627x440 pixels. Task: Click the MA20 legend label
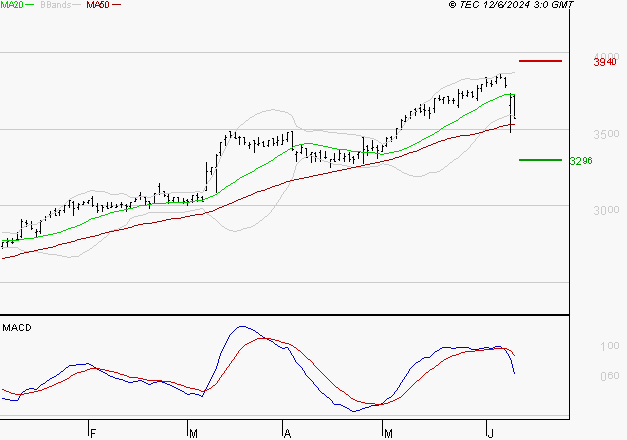coord(12,5)
